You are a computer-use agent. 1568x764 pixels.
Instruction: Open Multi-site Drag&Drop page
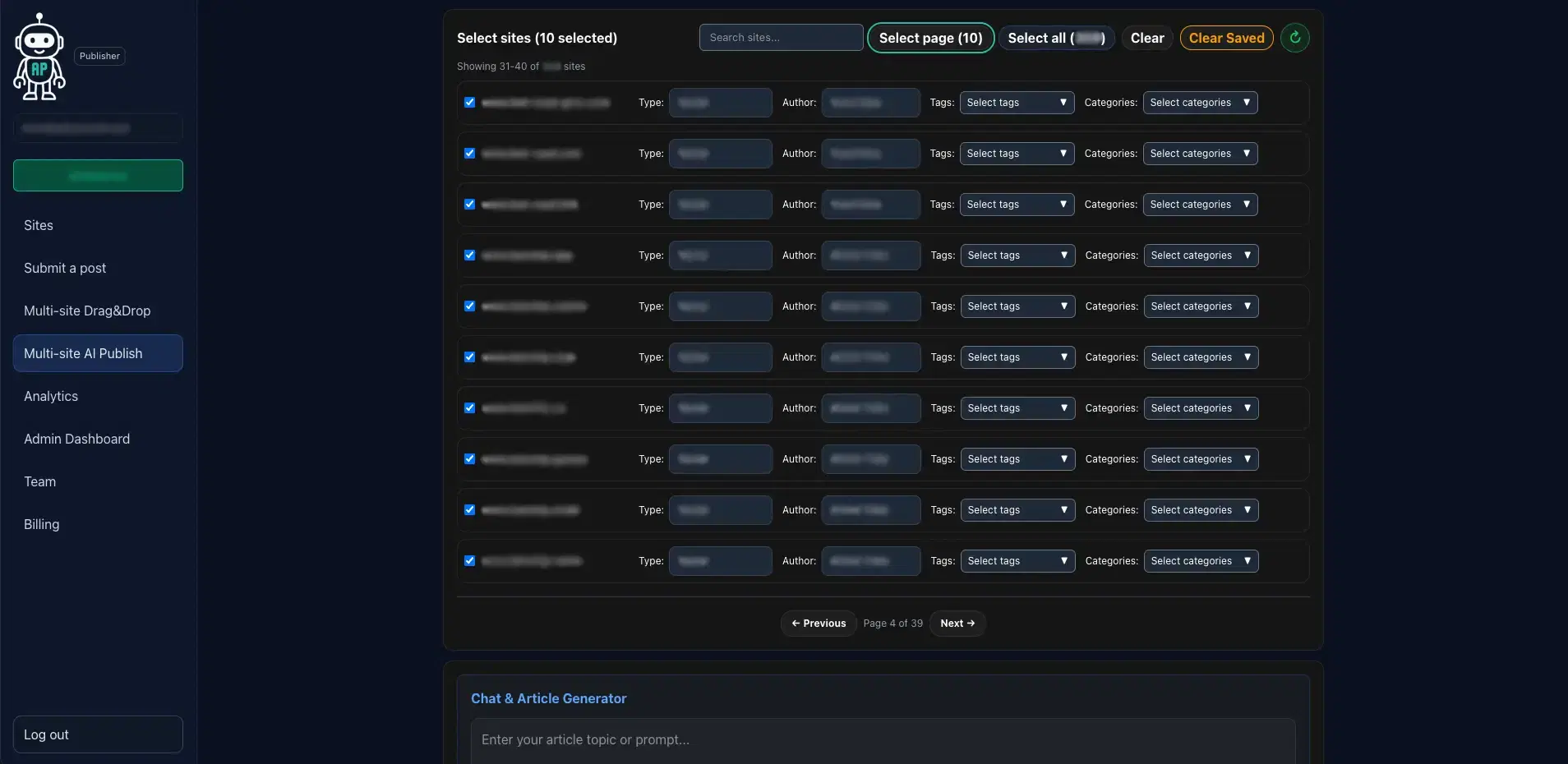point(98,311)
